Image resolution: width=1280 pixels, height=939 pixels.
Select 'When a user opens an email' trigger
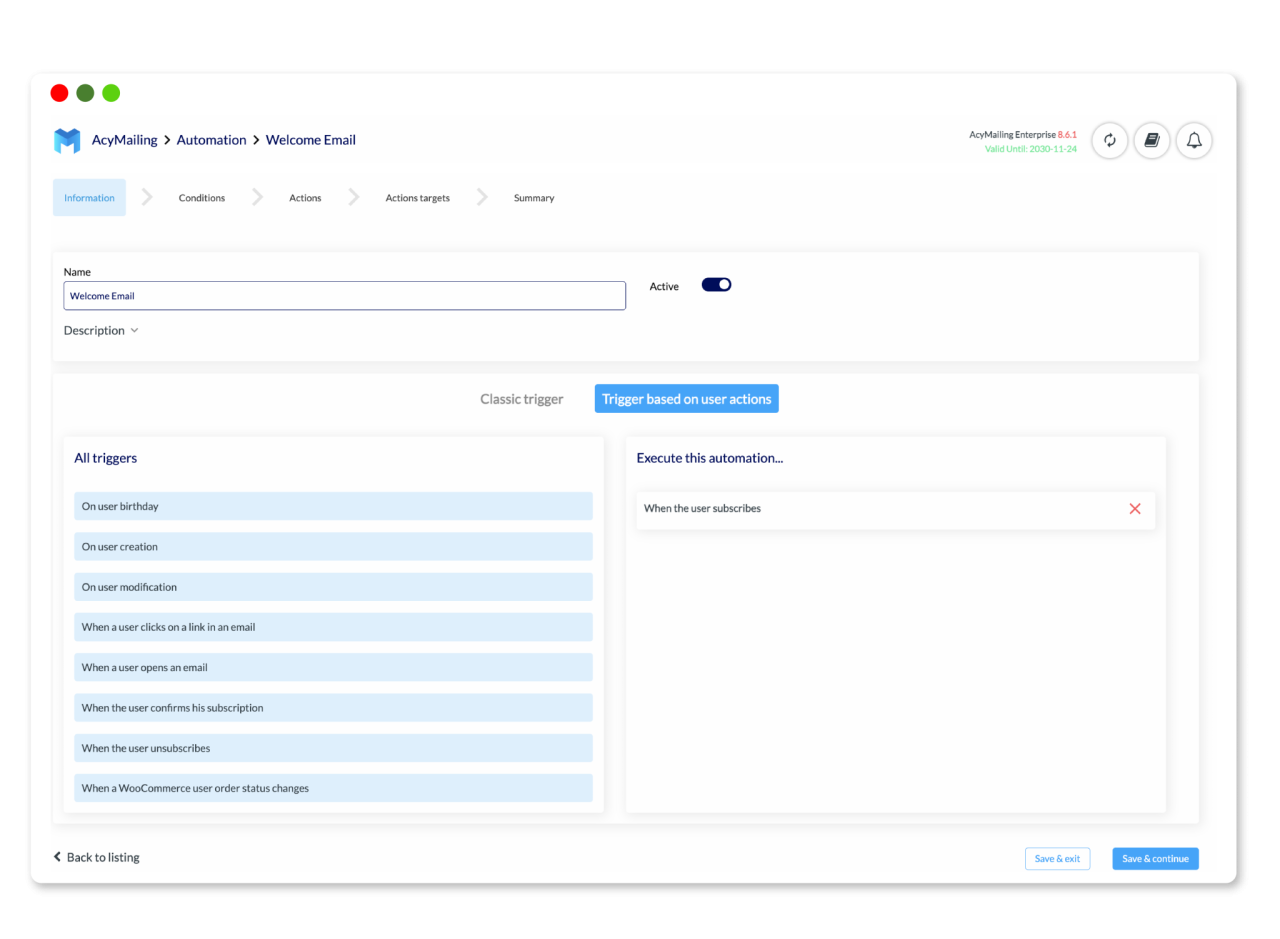point(333,668)
